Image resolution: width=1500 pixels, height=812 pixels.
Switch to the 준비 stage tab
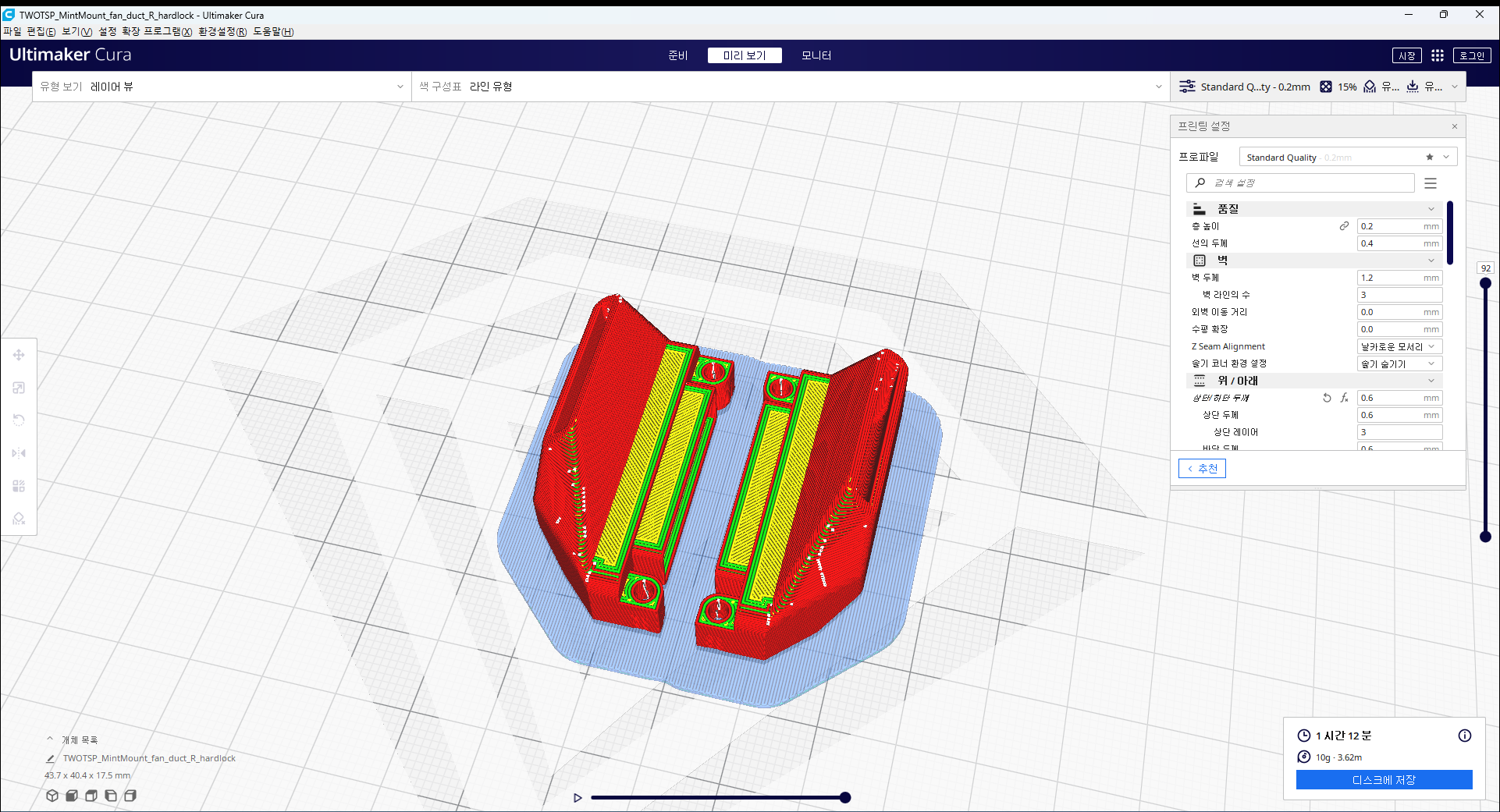click(x=678, y=55)
